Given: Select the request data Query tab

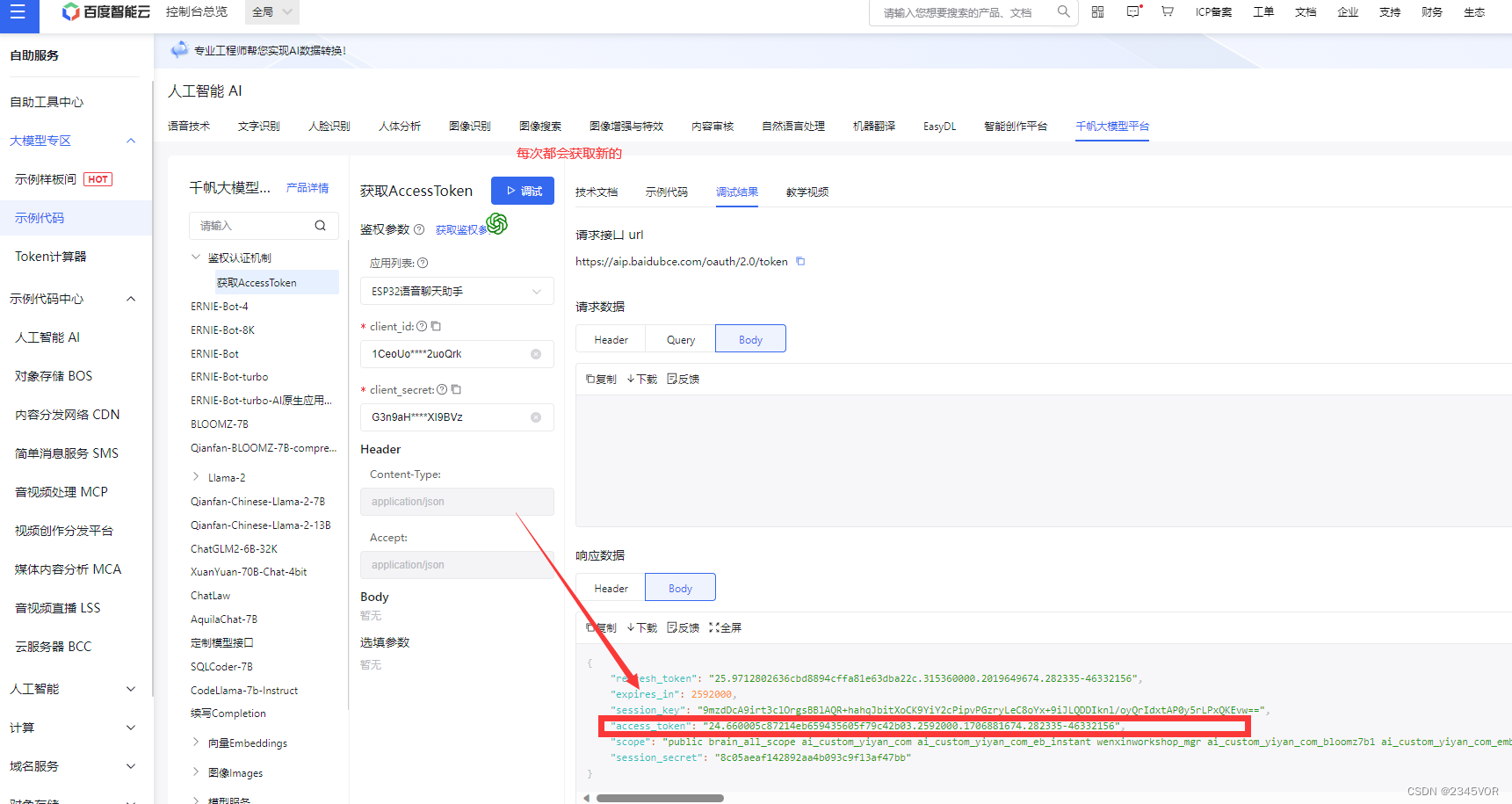Looking at the screenshot, I should pyautogui.click(x=681, y=339).
